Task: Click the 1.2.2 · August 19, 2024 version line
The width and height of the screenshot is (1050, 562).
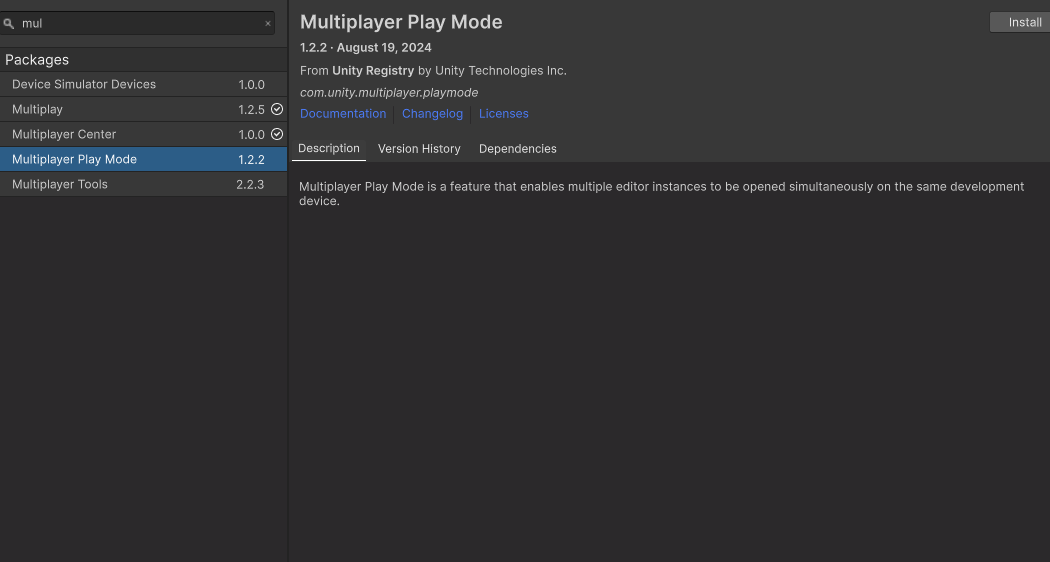Action: [x=366, y=48]
